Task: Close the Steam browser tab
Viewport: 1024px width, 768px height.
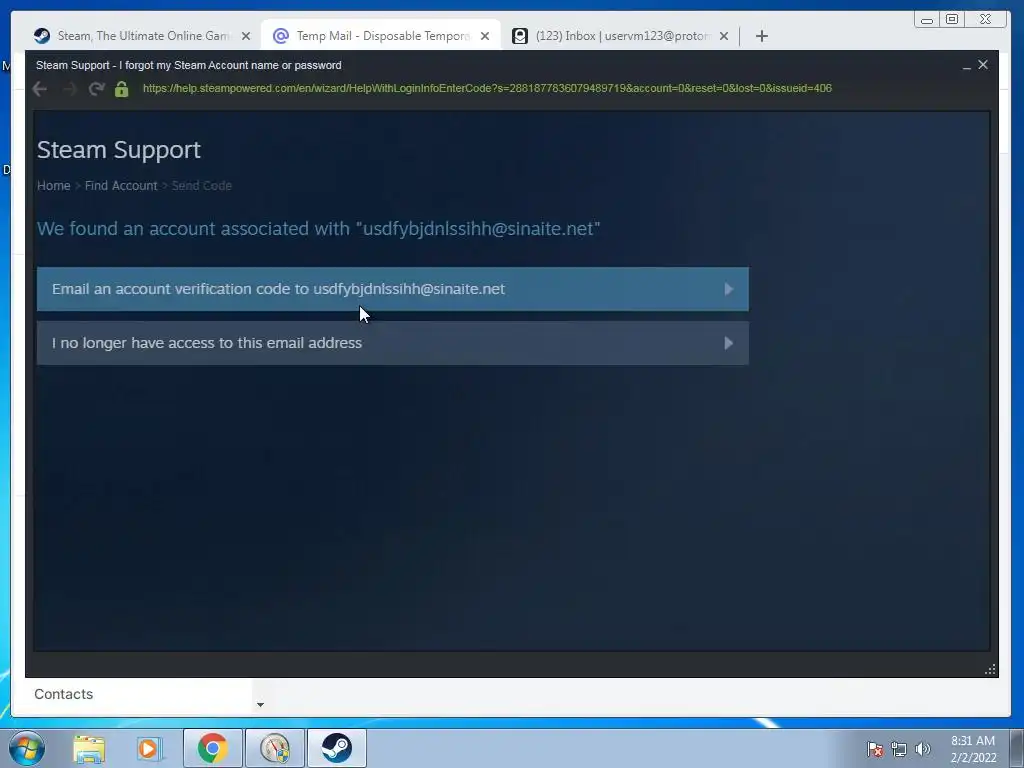Action: [246, 37]
